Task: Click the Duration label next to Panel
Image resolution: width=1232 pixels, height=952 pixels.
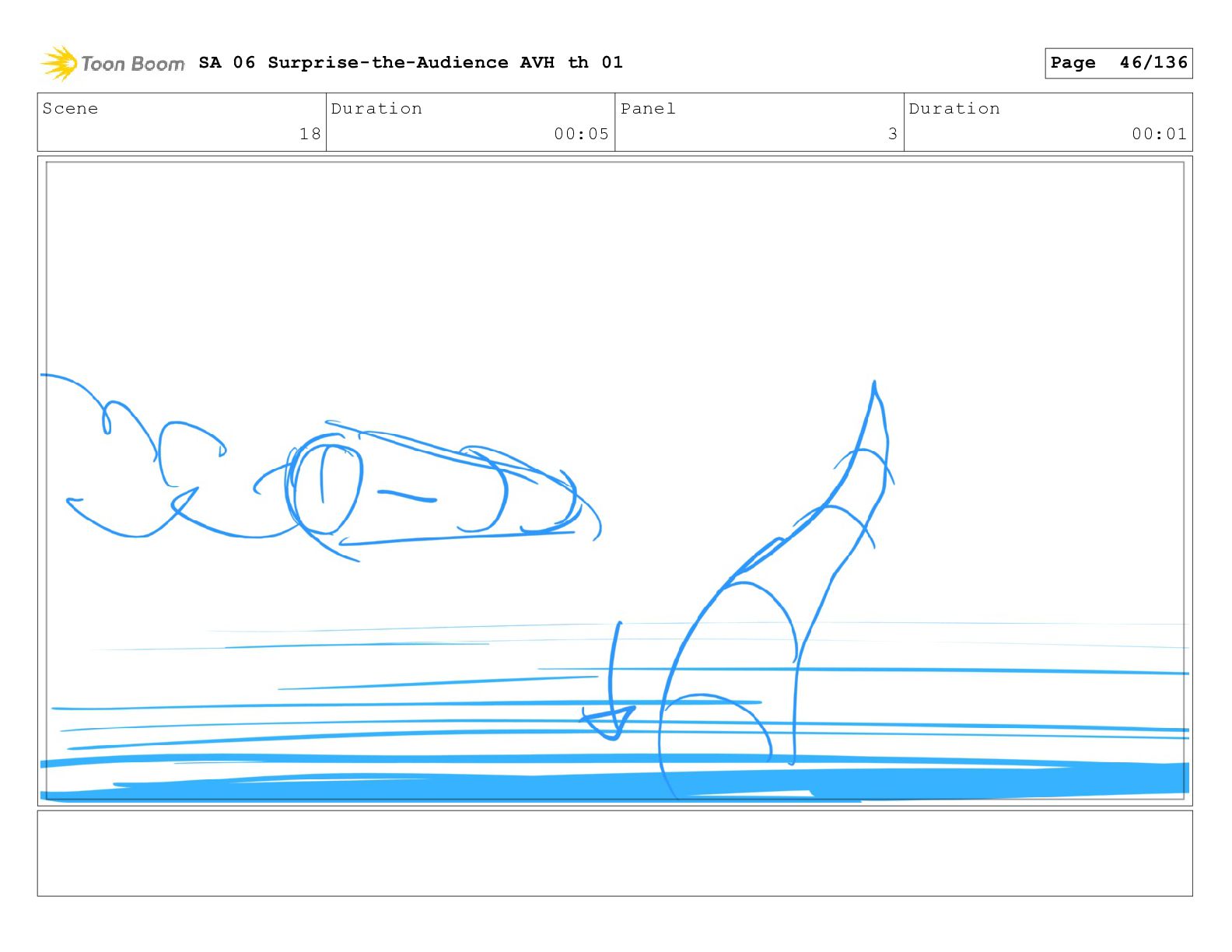Action: tap(954, 109)
